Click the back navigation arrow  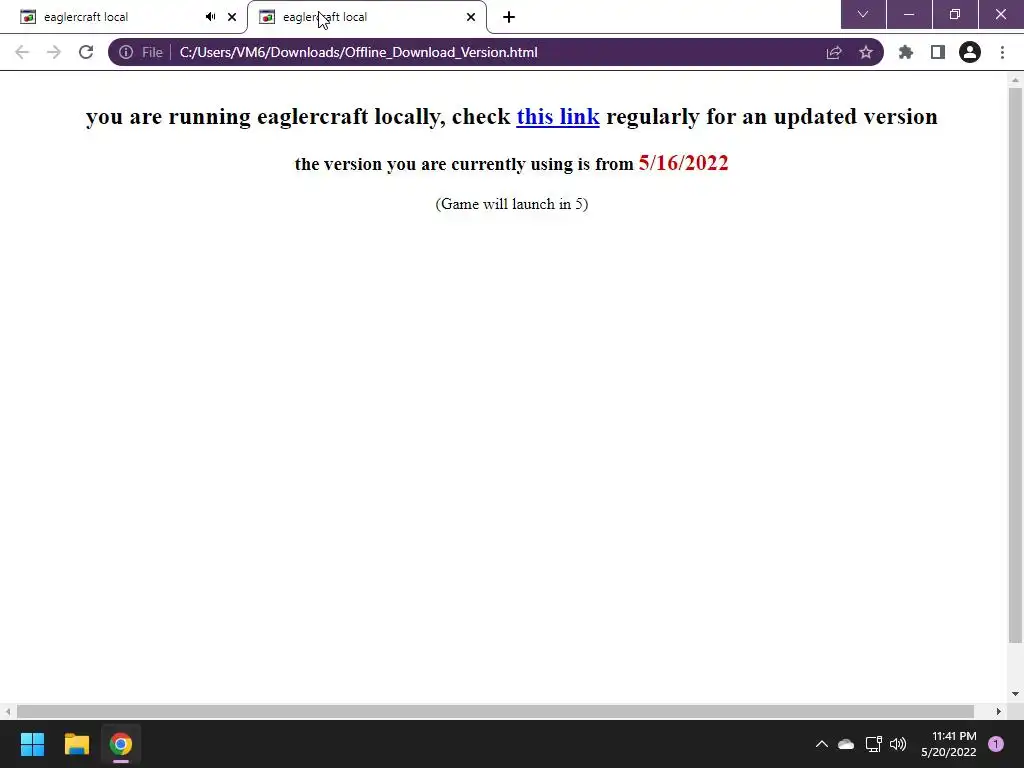tap(22, 52)
